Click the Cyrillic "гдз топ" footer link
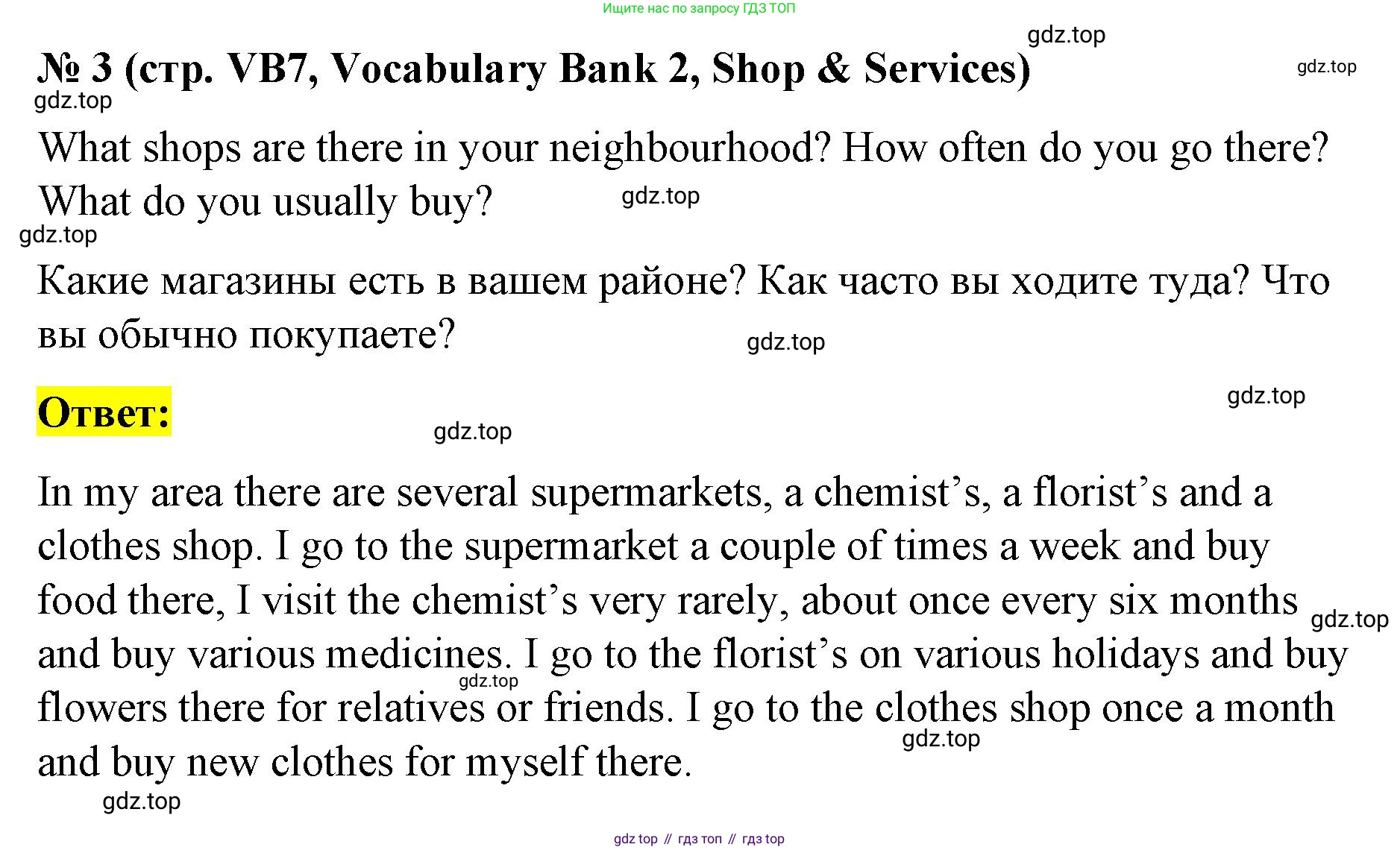This screenshot has height=850, width=1400. pos(700,839)
